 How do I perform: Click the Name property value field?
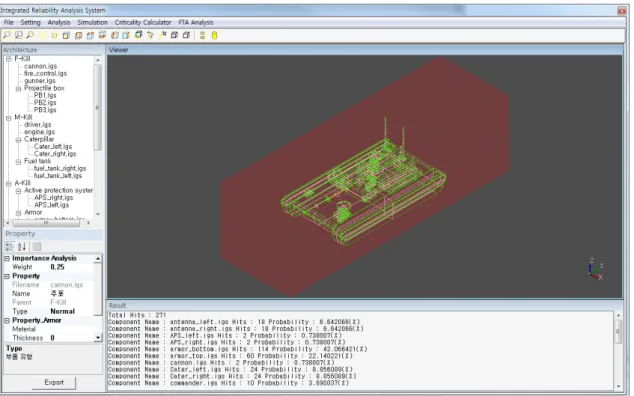tap(72, 294)
